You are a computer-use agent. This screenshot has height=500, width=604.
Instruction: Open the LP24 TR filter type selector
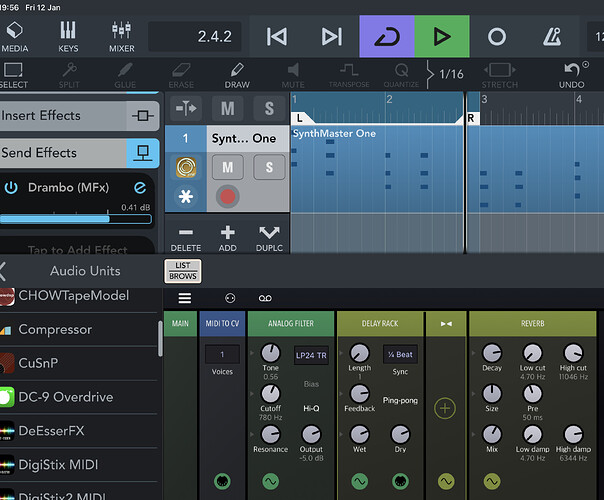[x=311, y=355]
